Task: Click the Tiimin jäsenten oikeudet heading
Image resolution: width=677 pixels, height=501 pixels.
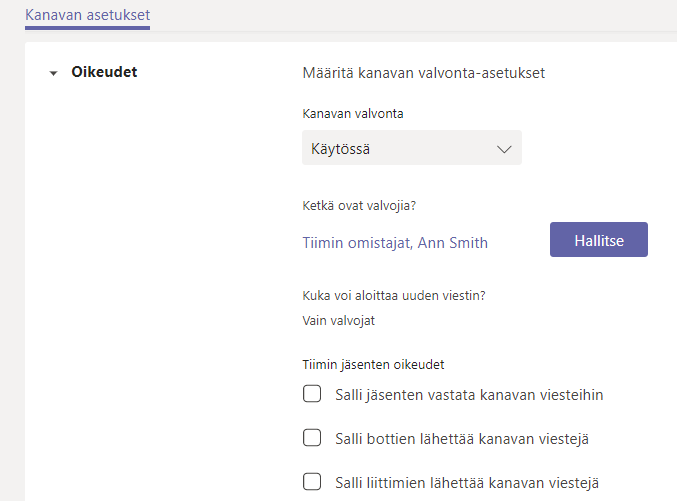Action: 373,365
